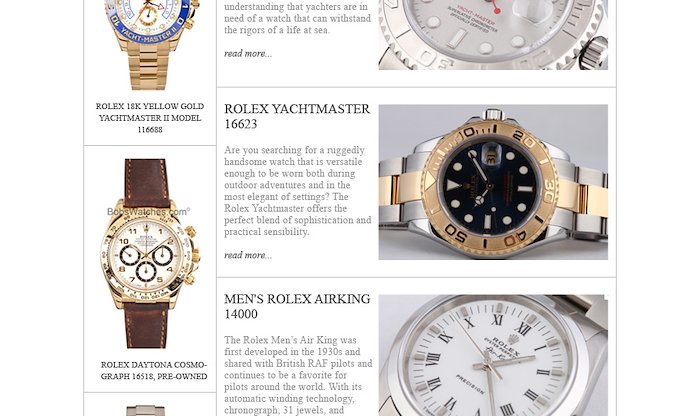Image resolution: width=700 pixels, height=416 pixels.
Task: Click the Air King description paragraph
Action: pyautogui.click(x=298, y=375)
